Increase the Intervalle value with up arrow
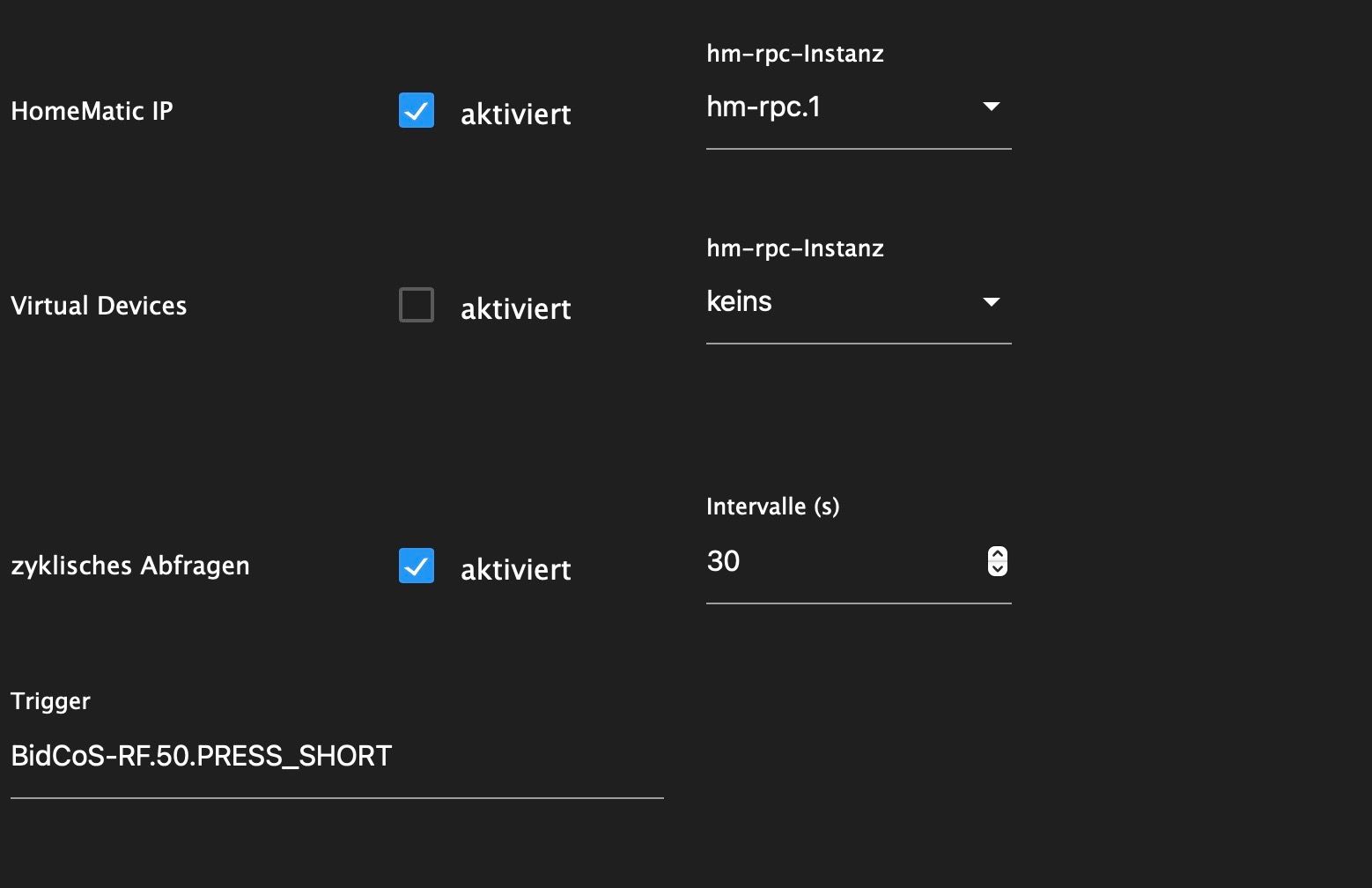Viewport: 1372px width, 888px height. click(997, 554)
